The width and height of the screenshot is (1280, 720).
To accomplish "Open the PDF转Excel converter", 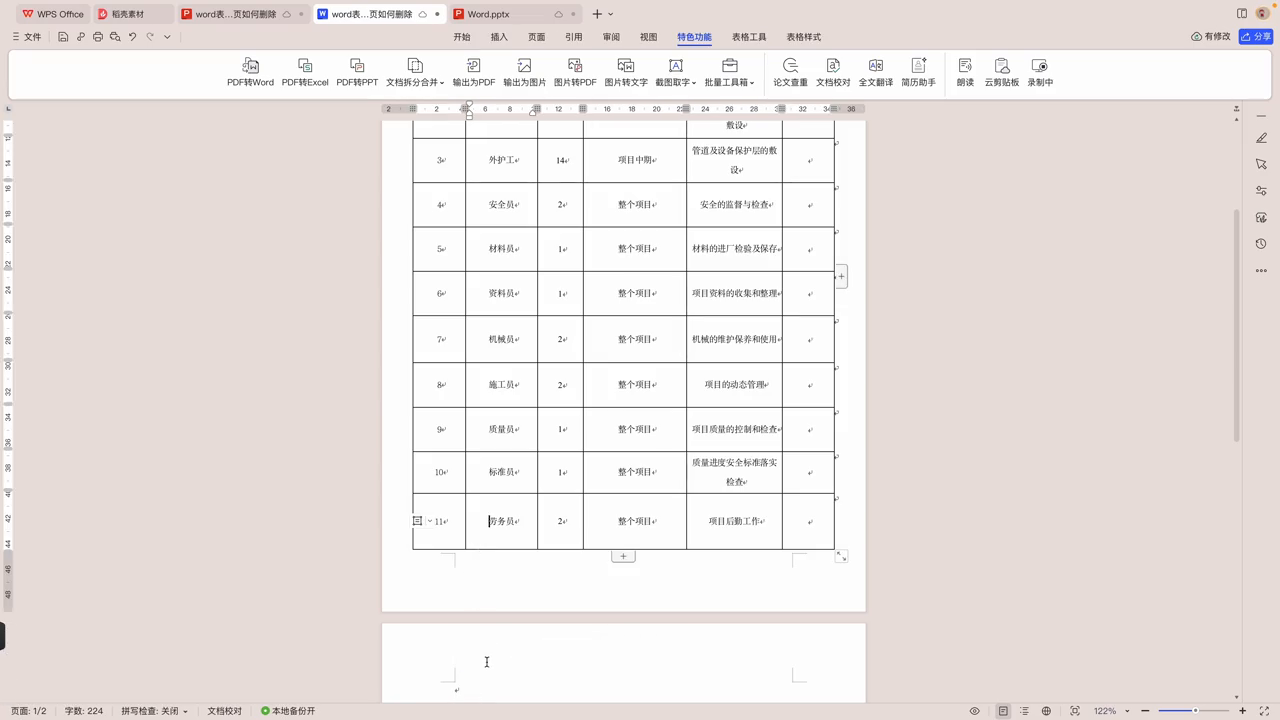I will click(x=305, y=72).
